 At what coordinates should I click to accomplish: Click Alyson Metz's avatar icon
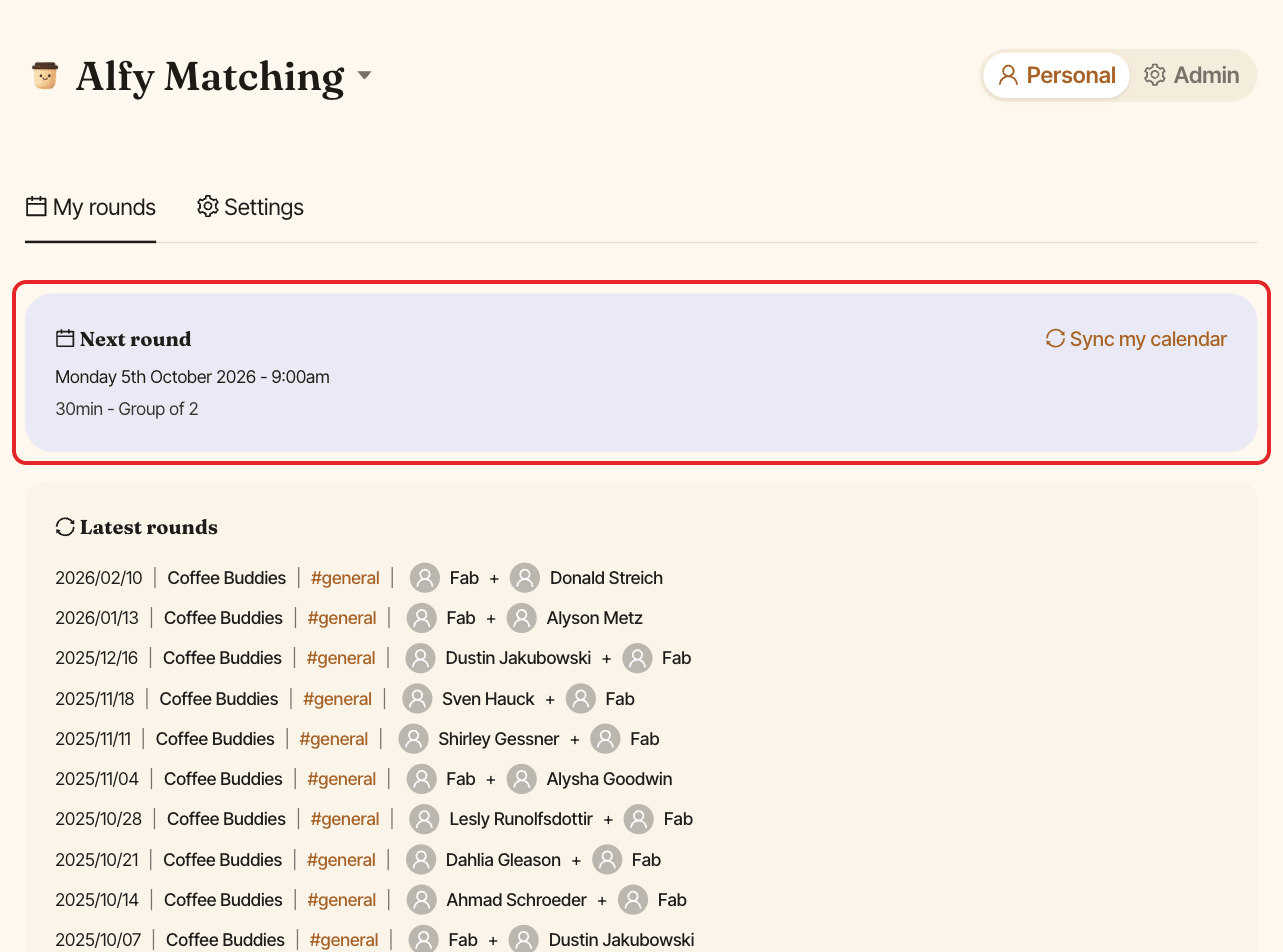pos(522,618)
